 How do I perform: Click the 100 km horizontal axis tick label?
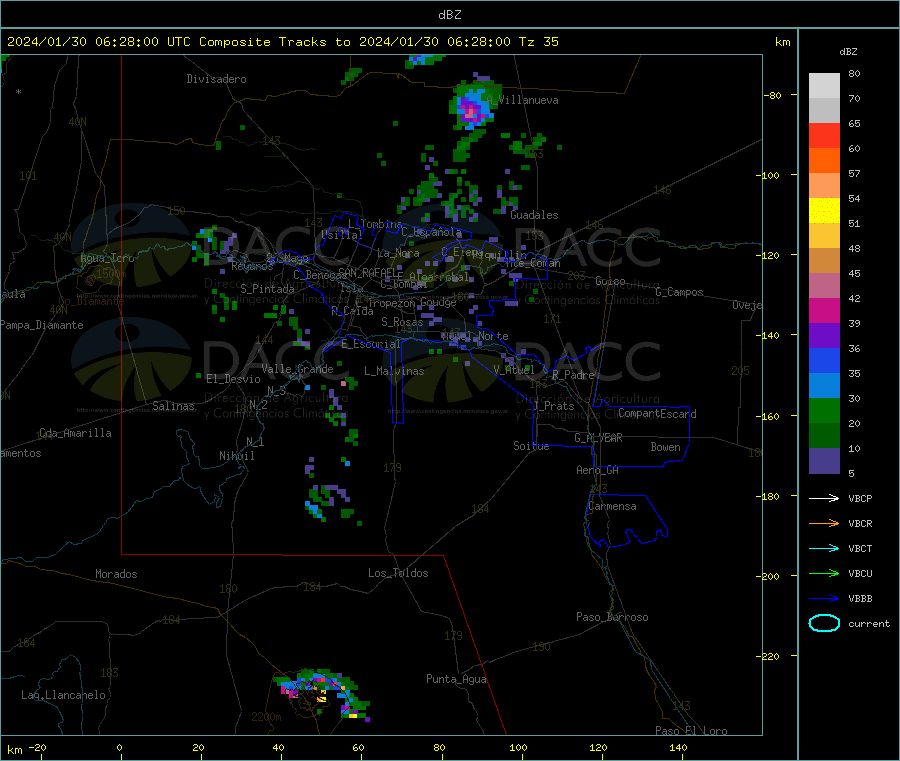518,747
